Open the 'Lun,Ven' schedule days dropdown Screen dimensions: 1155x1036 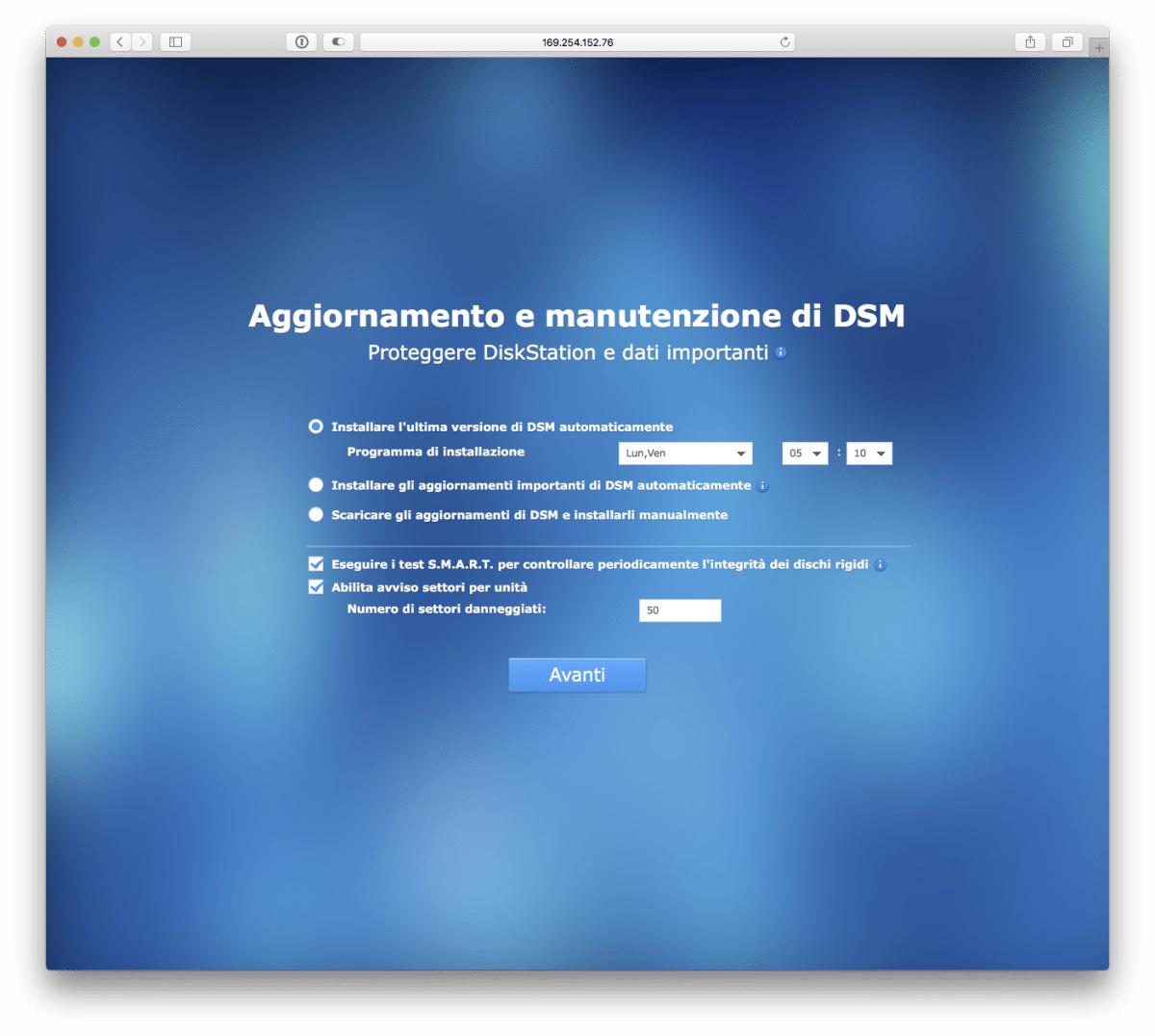pyautogui.click(x=685, y=453)
